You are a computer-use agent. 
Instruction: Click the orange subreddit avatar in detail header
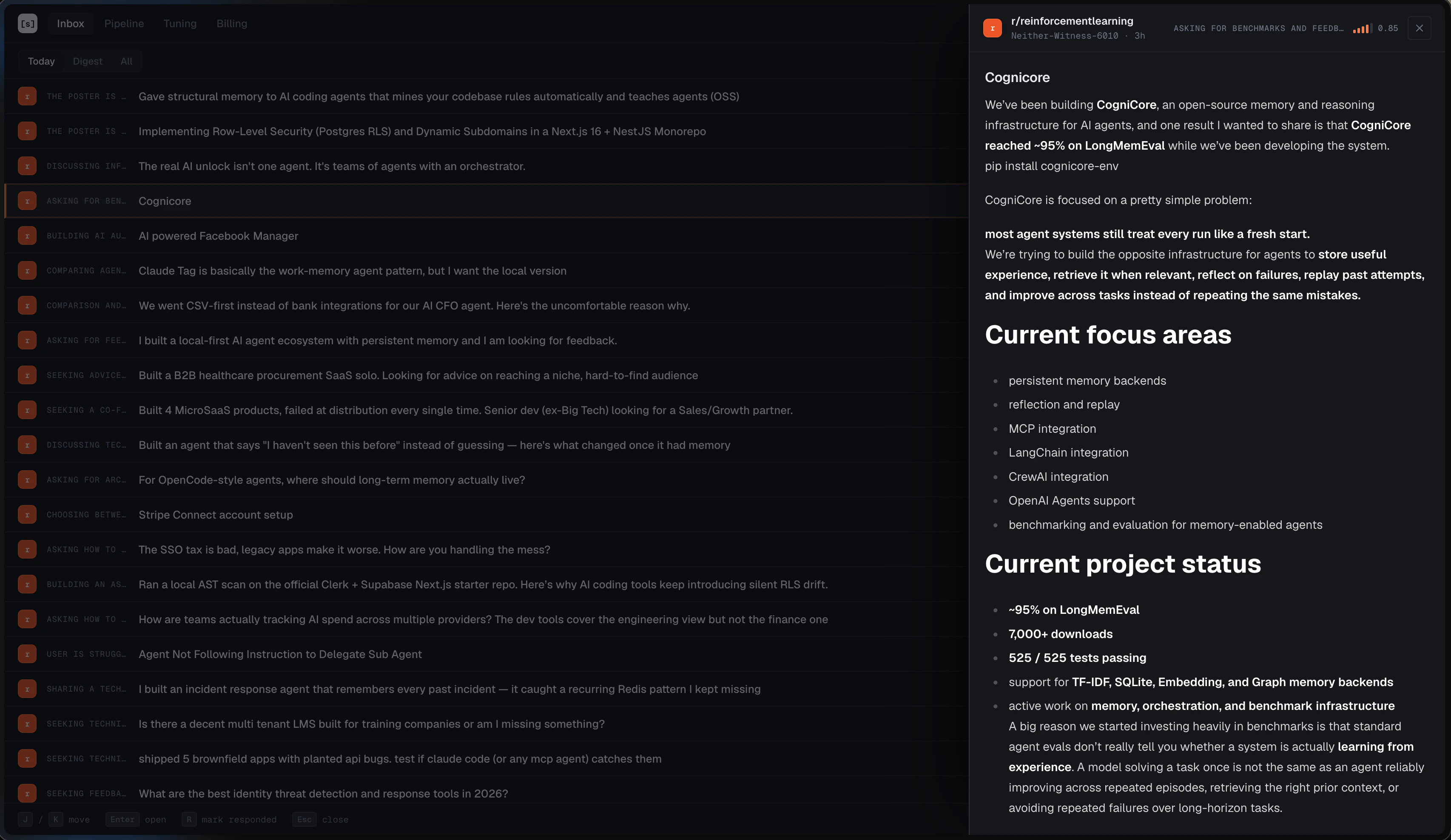tap(992, 28)
